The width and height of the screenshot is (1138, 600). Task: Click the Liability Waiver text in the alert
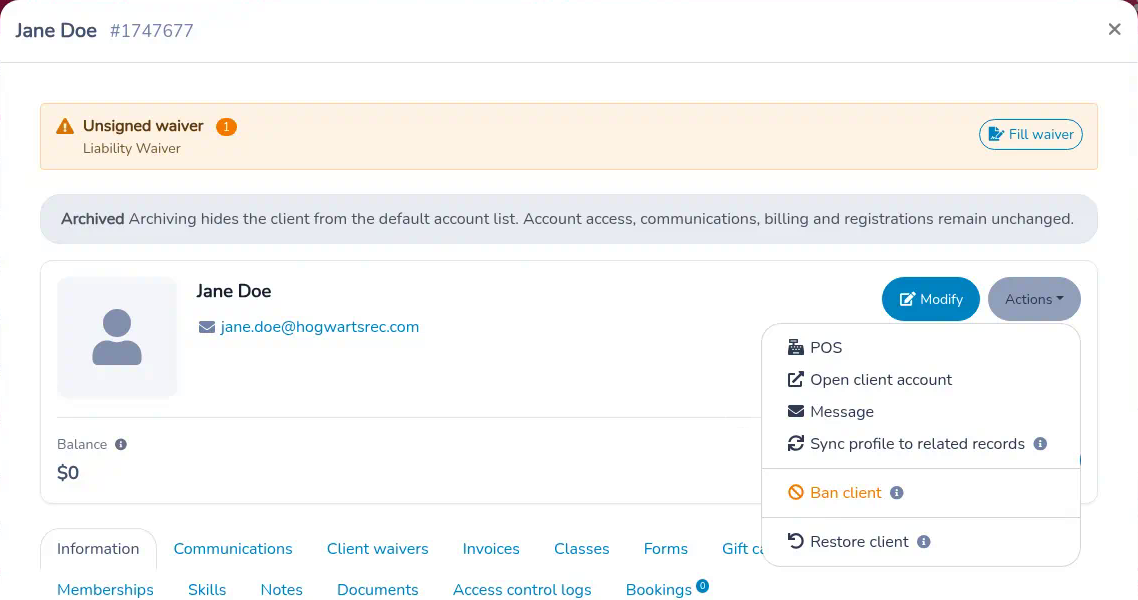click(131, 148)
